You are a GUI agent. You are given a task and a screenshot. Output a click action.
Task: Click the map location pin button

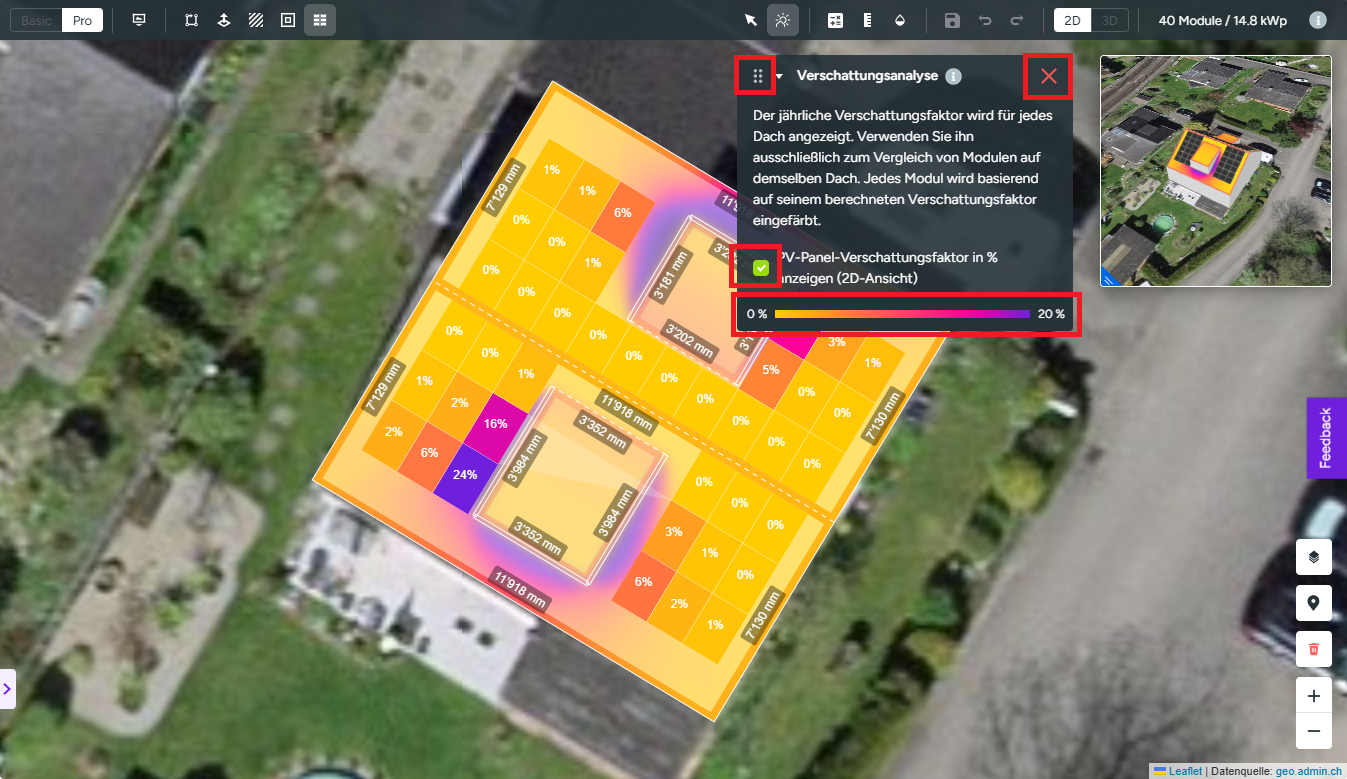pyautogui.click(x=1313, y=603)
